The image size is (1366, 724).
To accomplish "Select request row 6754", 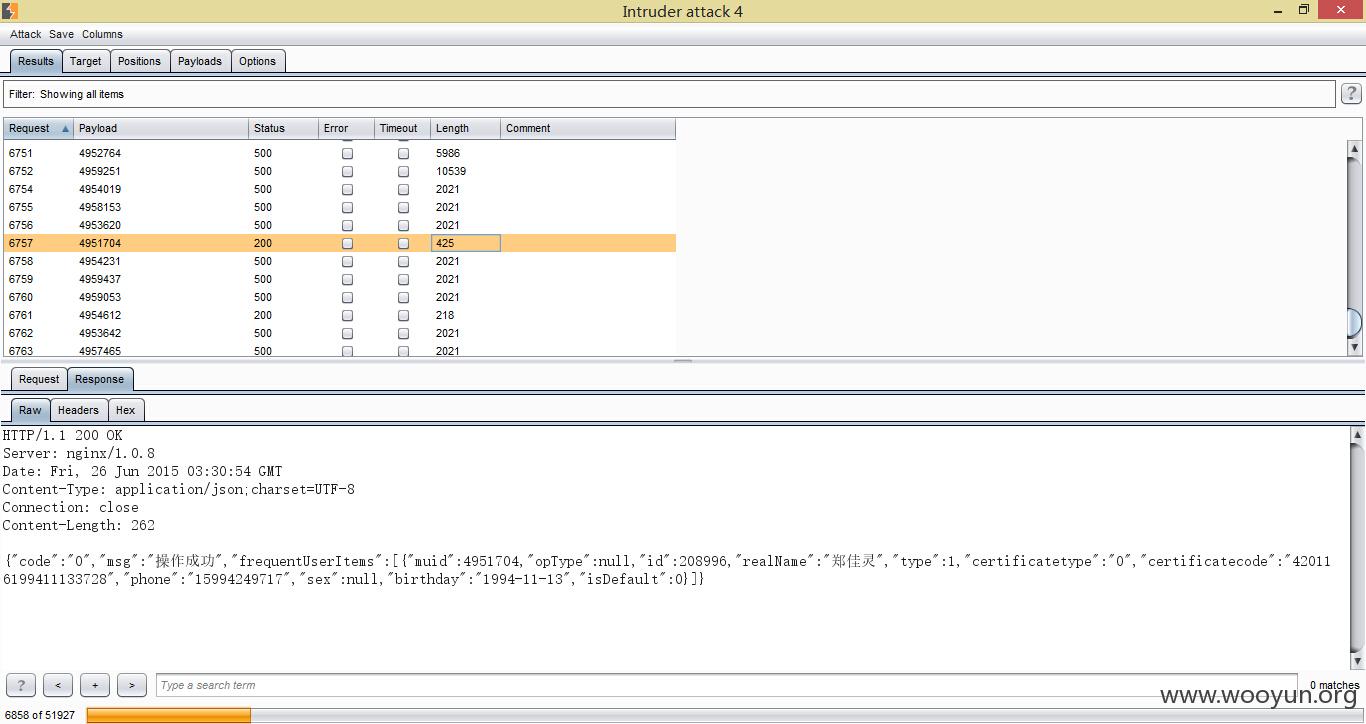I will [x=339, y=189].
